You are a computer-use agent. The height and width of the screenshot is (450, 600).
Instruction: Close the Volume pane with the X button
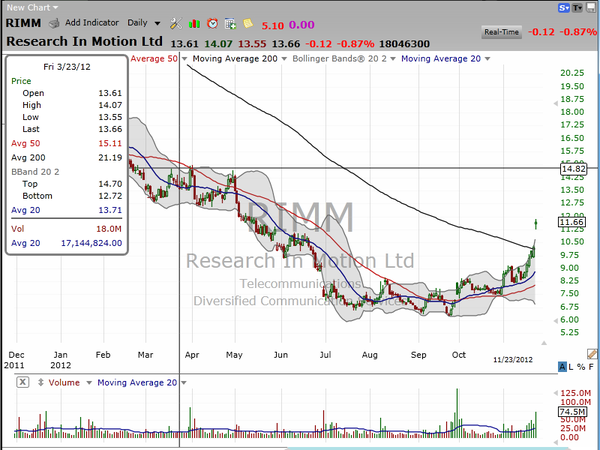23,382
